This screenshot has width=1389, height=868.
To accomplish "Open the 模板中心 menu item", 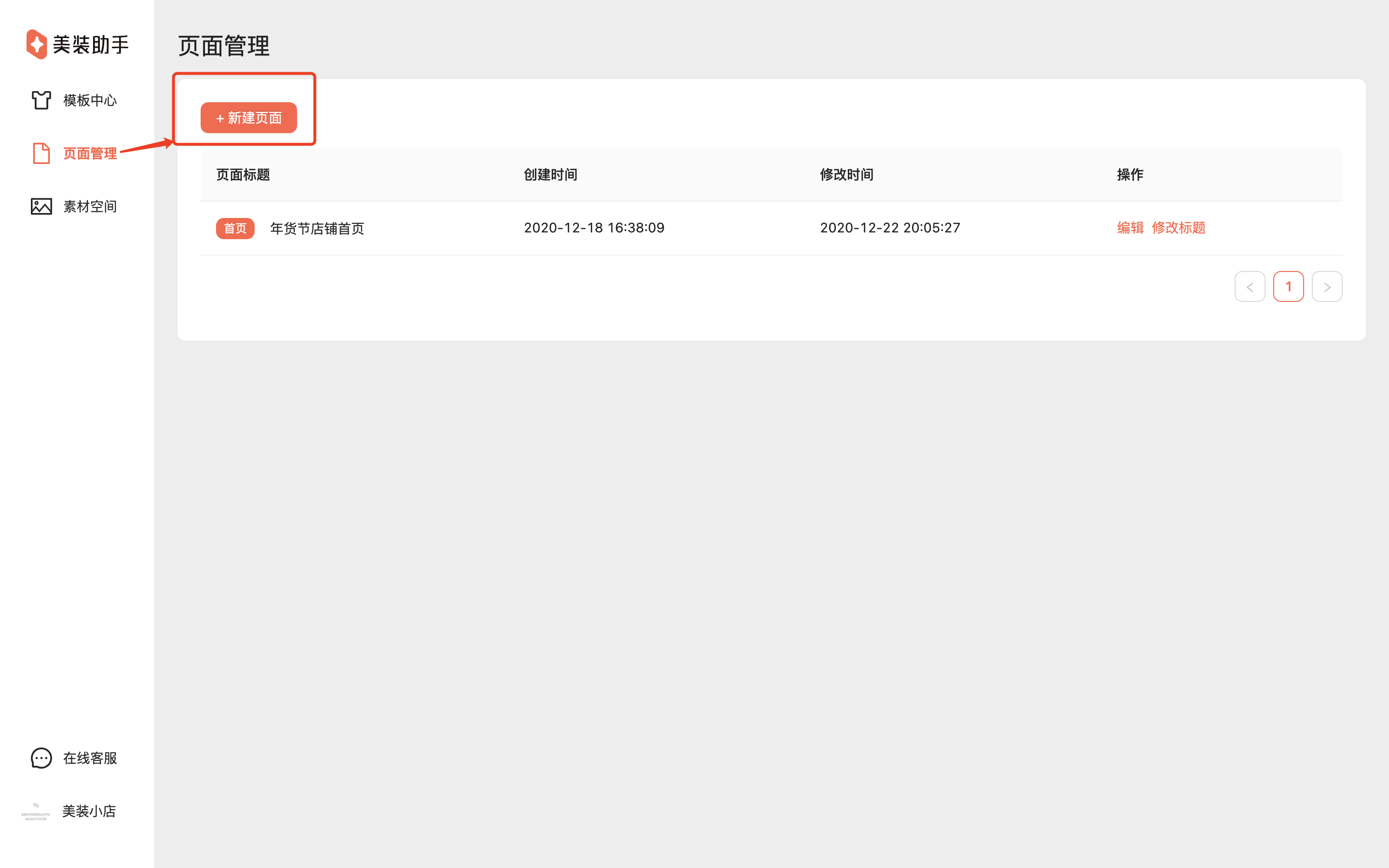I will coord(90,100).
